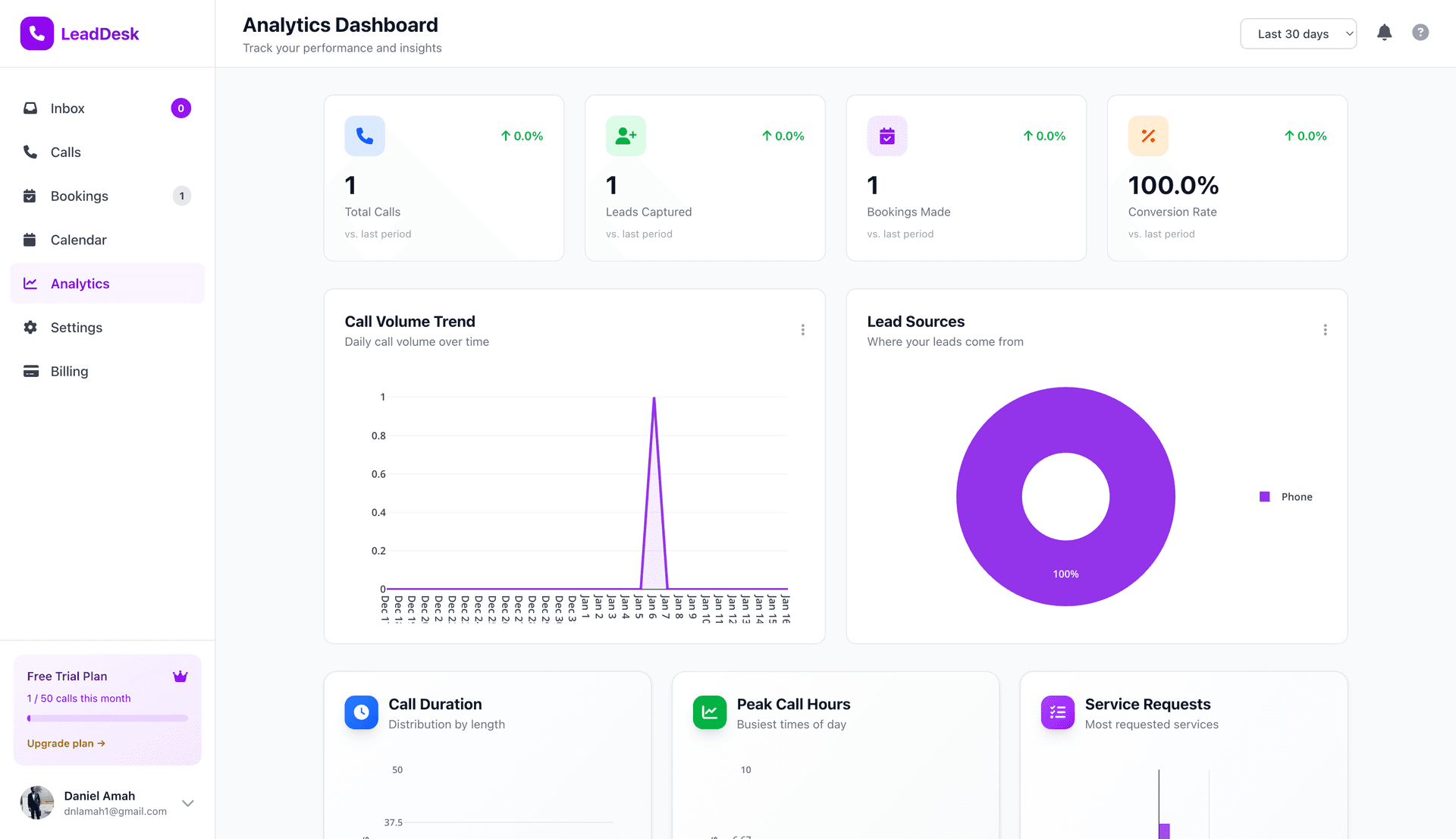Expand the Daniel Amah account chevron

[x=187, y=803]
